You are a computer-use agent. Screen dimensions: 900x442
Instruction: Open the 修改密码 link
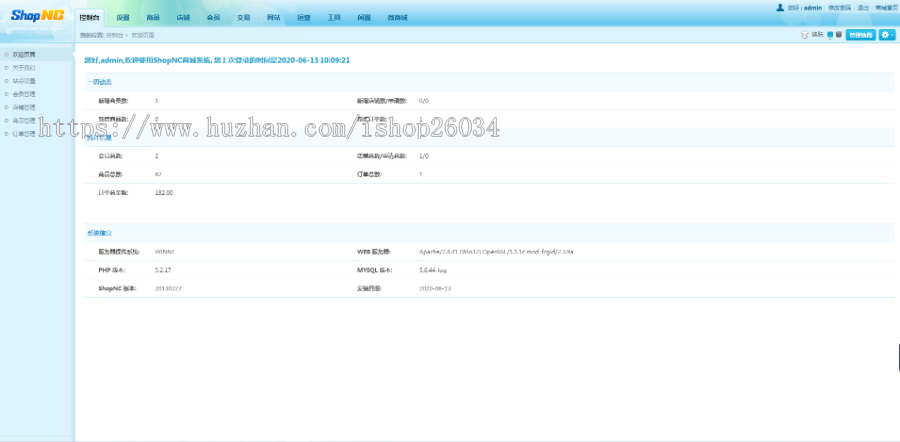pos(838,8)
